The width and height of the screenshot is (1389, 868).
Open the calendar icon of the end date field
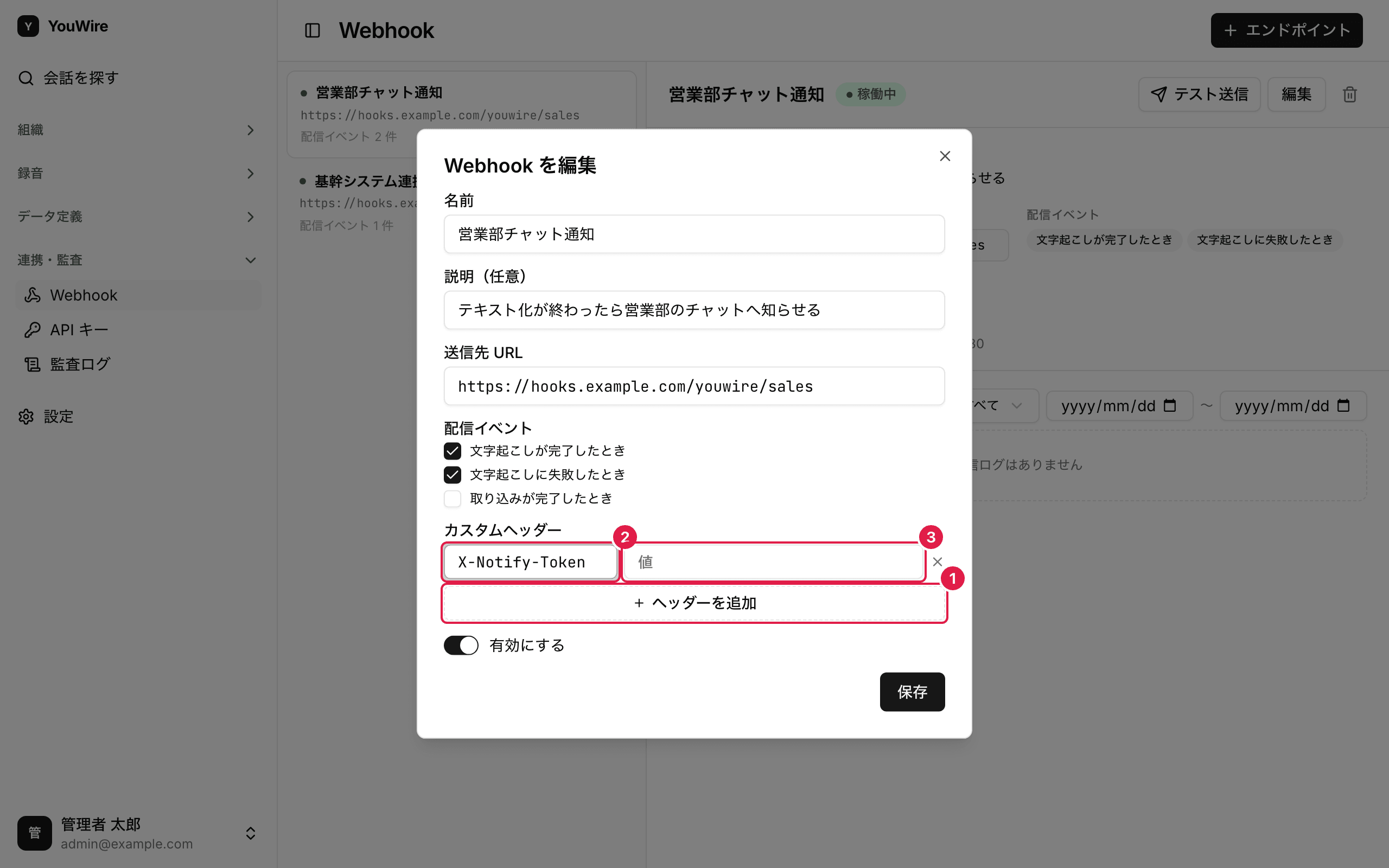(1343, 406)
